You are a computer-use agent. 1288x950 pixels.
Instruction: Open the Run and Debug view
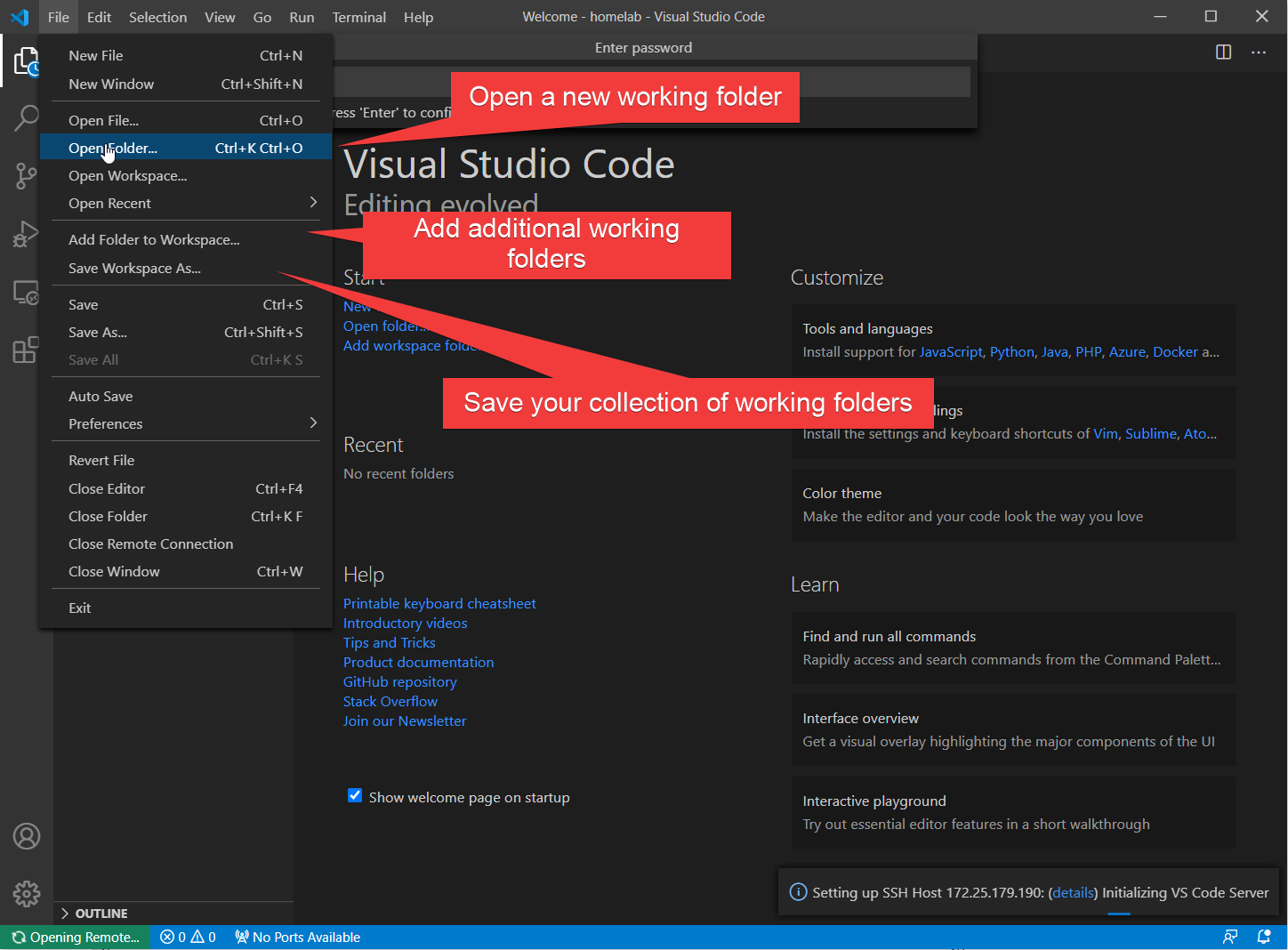click(x=27, y=234)
